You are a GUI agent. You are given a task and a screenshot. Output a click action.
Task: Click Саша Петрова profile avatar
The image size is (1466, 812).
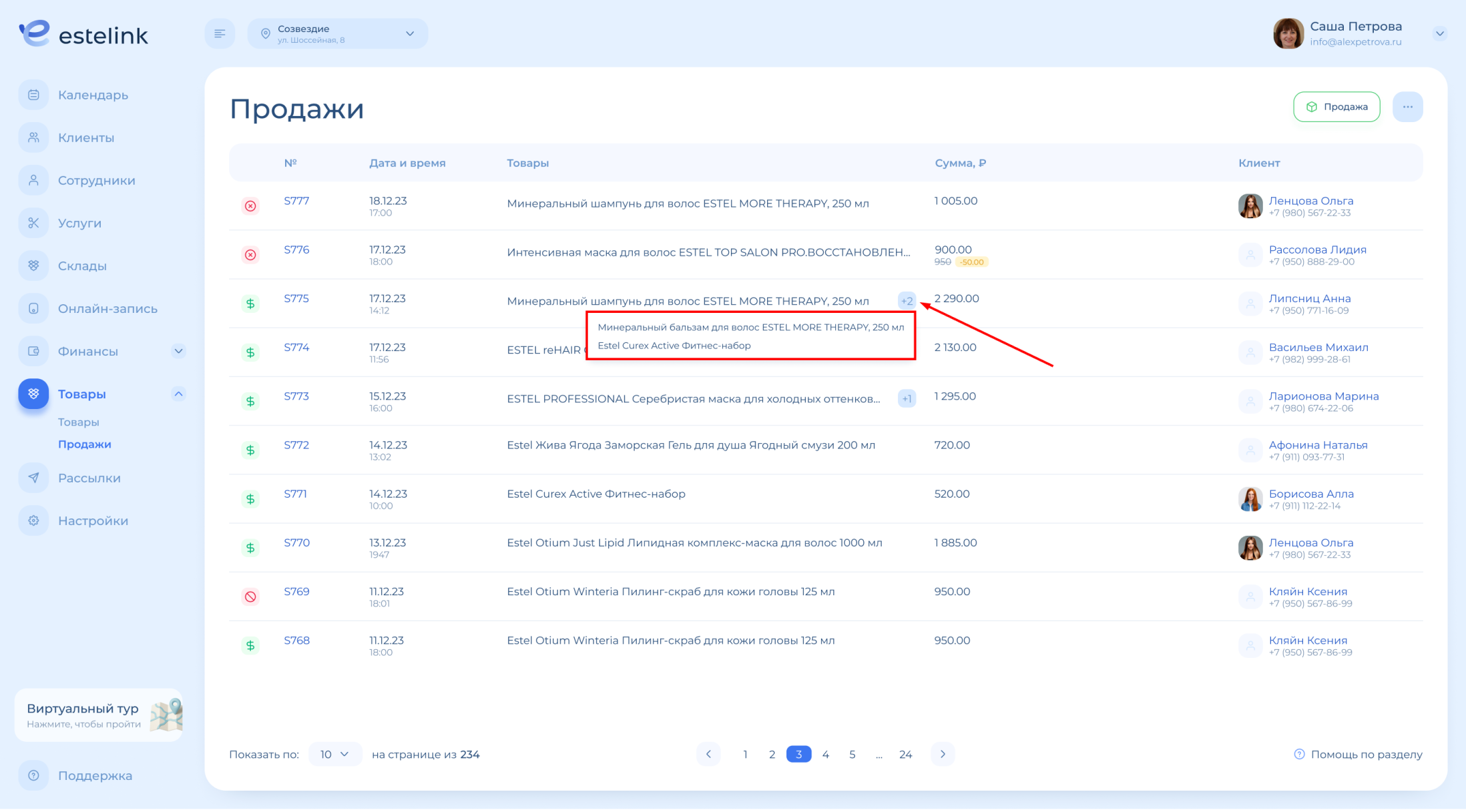point(1288,33)
